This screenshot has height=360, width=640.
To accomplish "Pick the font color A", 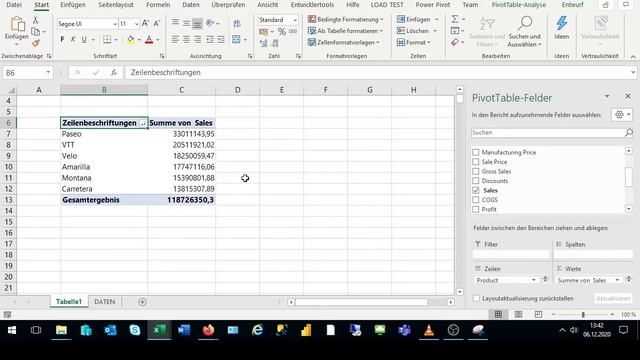I will (x=149, y=40).
